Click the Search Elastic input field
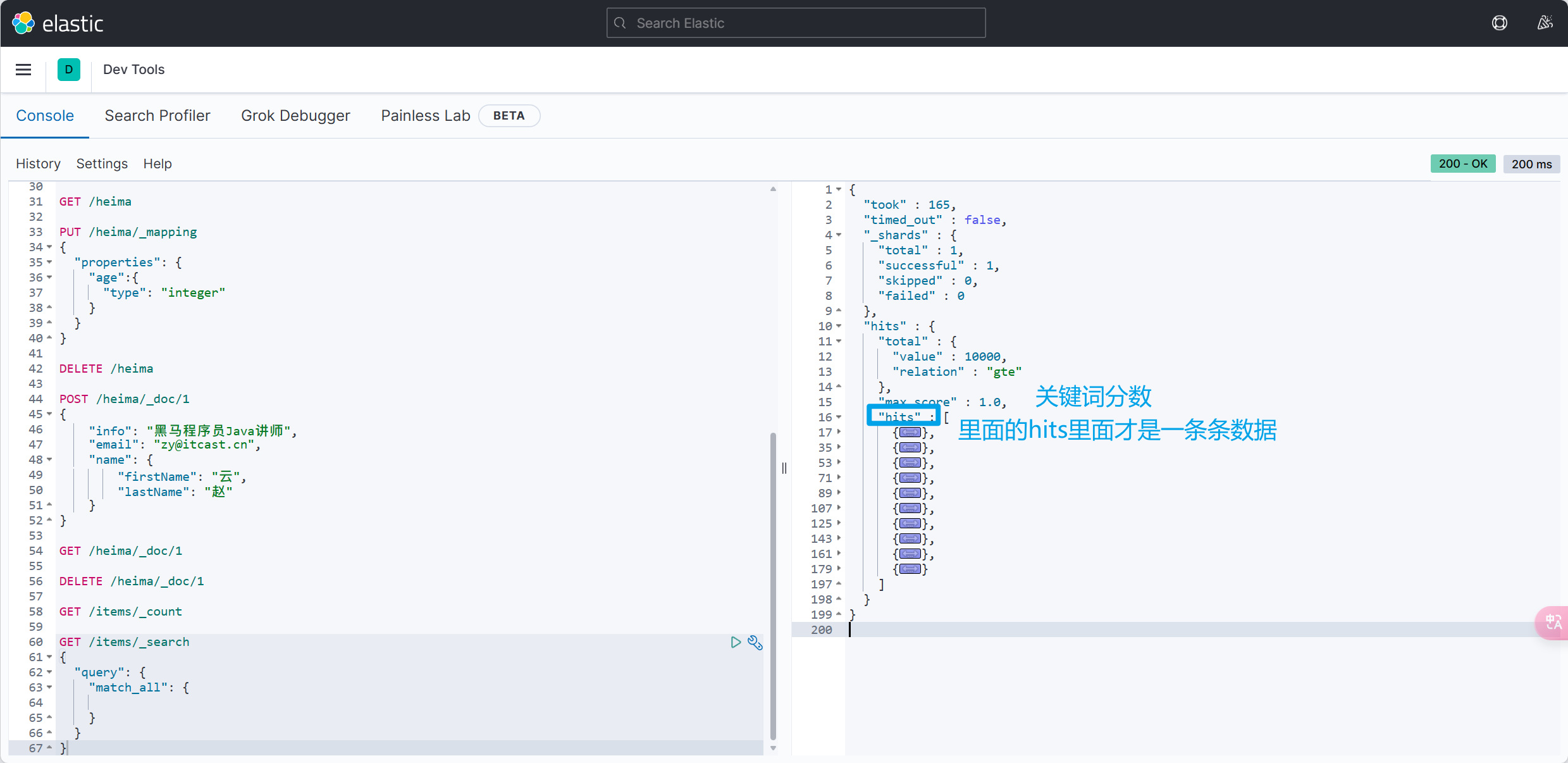 coord(796,23)
